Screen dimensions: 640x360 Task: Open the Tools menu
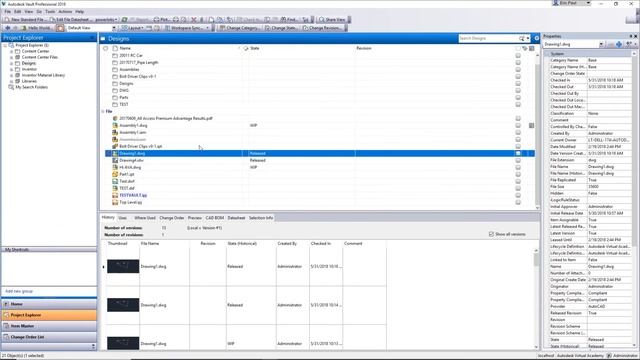(50, 12)
